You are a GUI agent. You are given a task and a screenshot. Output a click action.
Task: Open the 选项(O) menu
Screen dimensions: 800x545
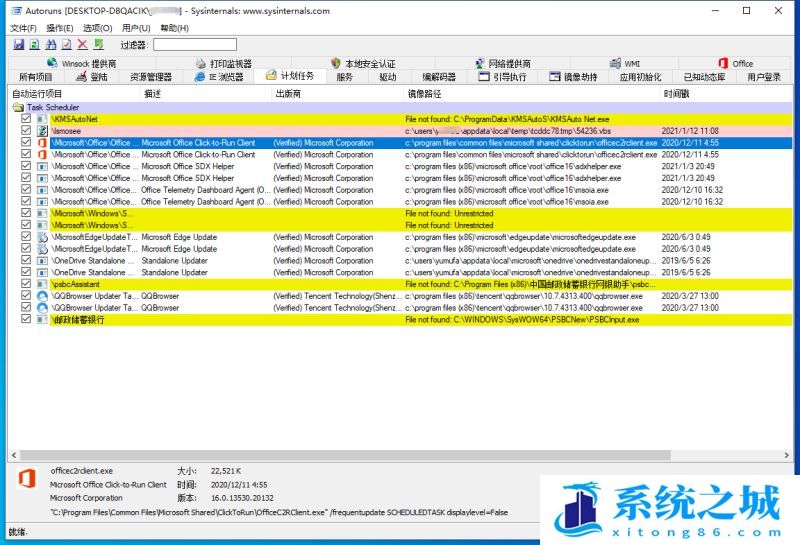pos(97,28)
